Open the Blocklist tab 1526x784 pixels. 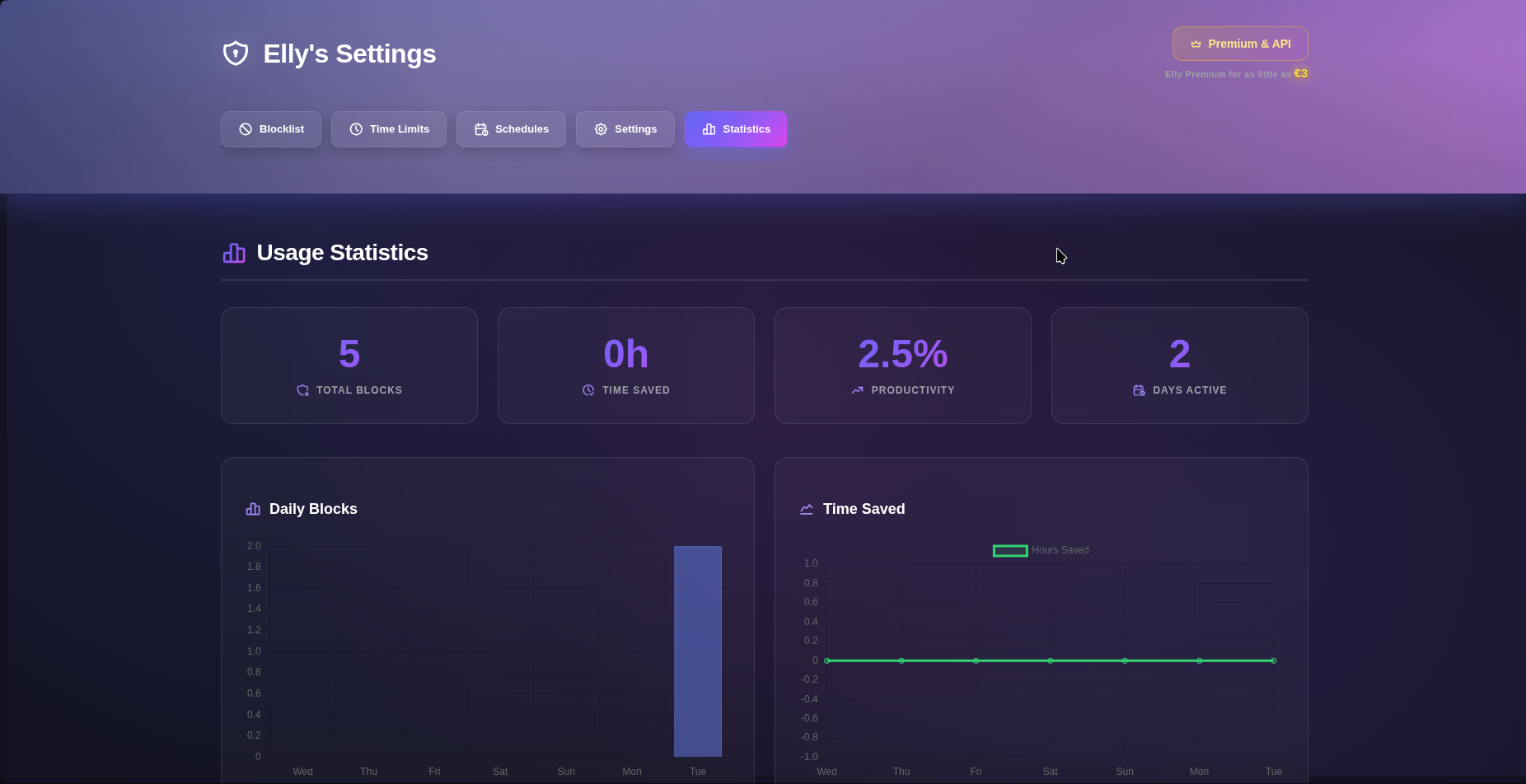[271, 129]
